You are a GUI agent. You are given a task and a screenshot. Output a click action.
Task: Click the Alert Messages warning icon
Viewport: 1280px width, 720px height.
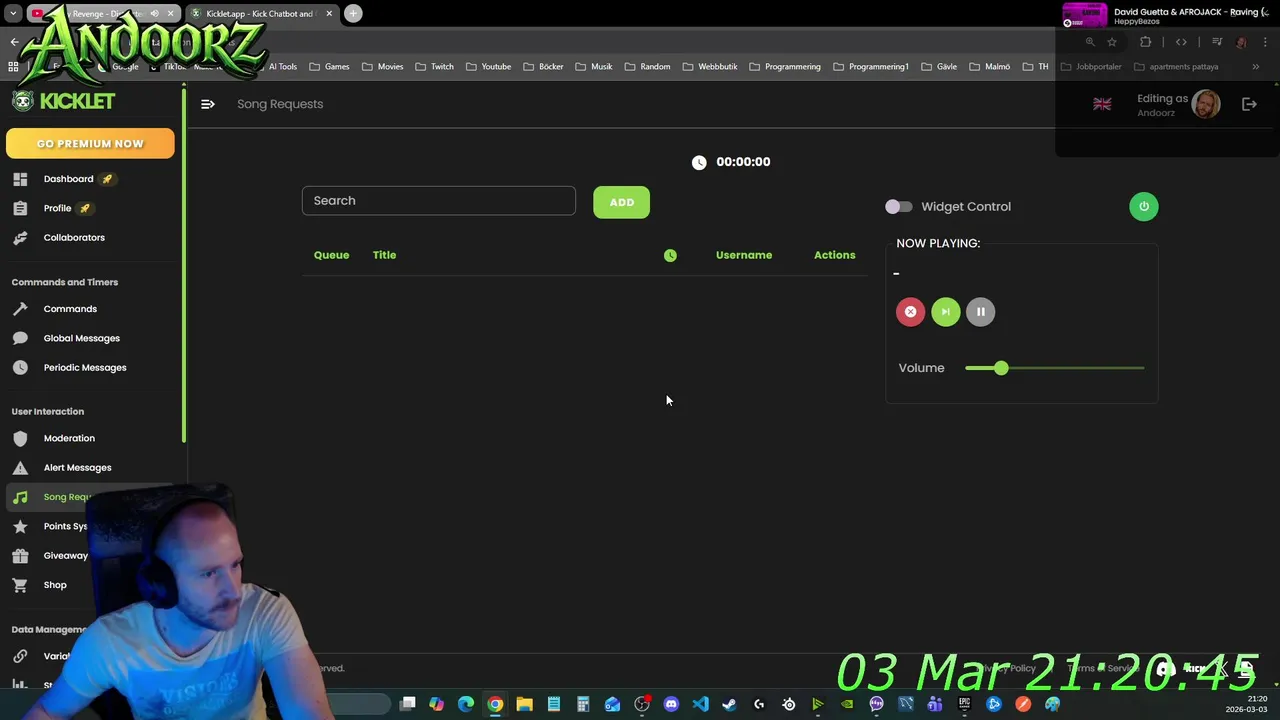[20, 468]
